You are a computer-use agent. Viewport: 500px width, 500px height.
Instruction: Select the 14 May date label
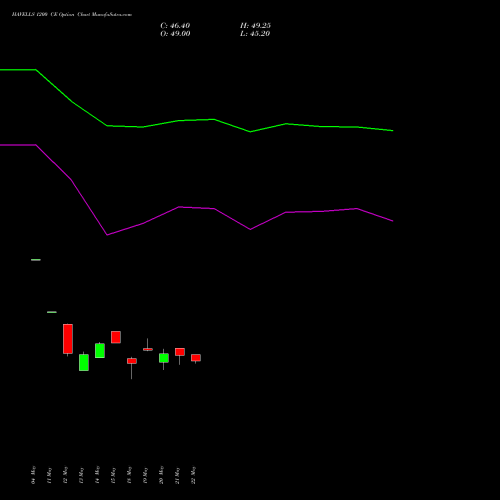pos(97,475)
